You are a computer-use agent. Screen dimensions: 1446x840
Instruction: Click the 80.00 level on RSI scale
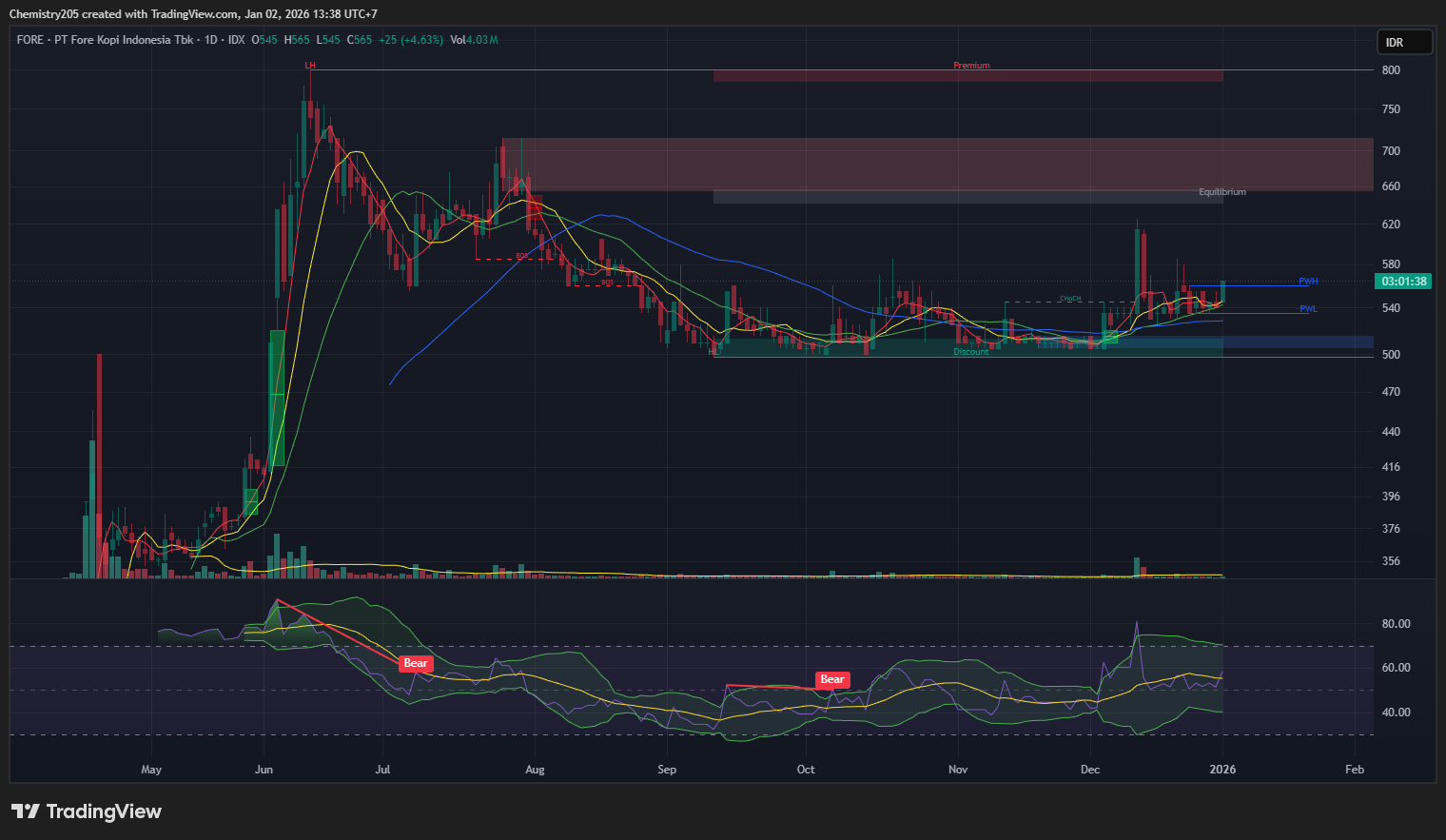[1396, 624]
